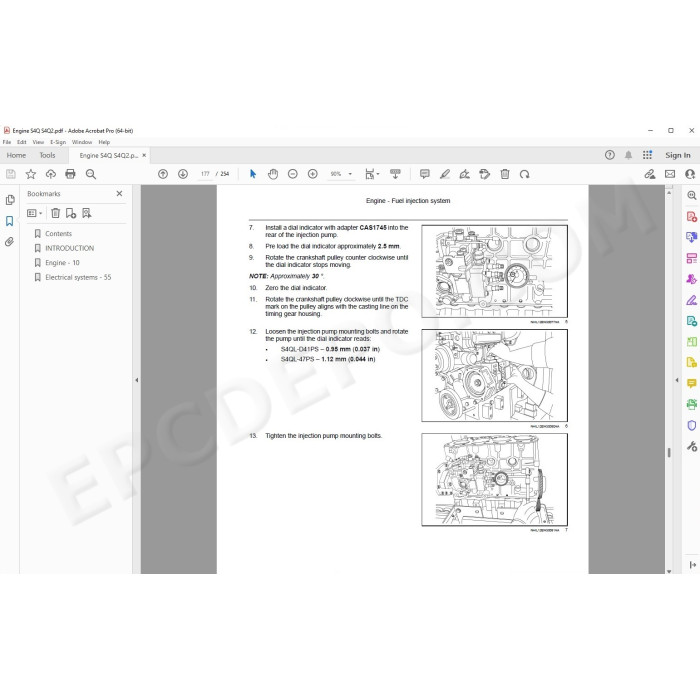Open bookmark options dropdown menu
700x700 pixels.
(34, 213)
